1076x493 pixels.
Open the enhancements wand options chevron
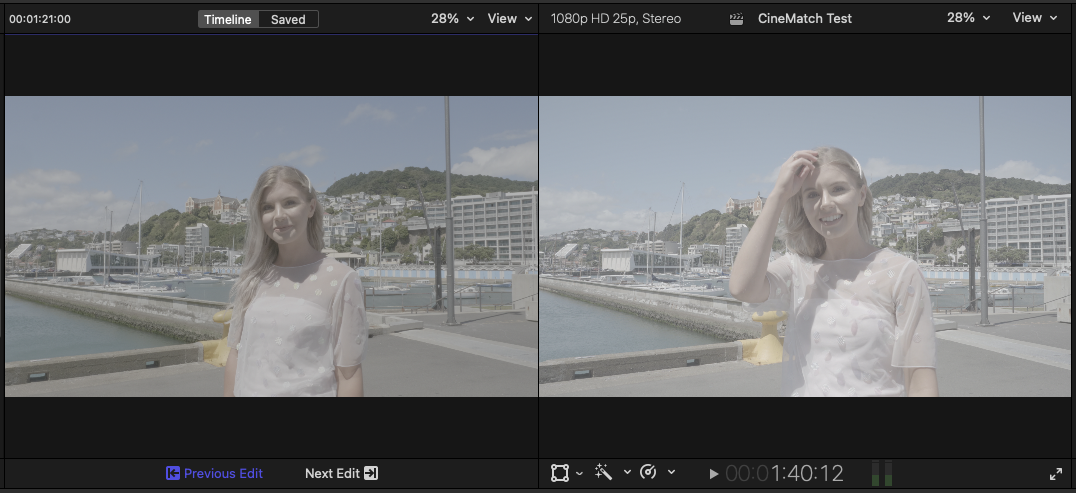click(x=627, y=473)
